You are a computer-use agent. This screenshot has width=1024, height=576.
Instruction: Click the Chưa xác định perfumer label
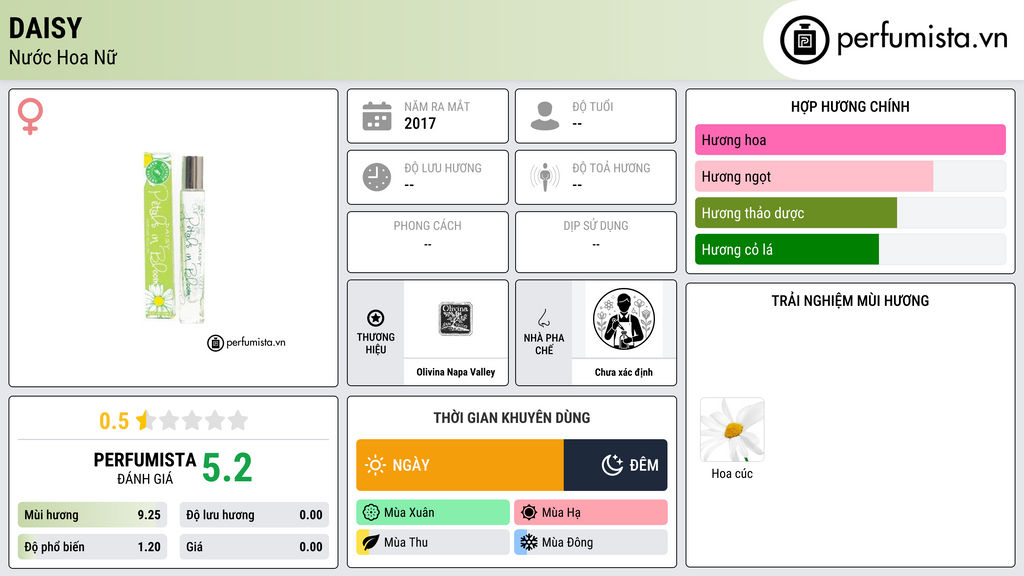click(x=624, y=372)
